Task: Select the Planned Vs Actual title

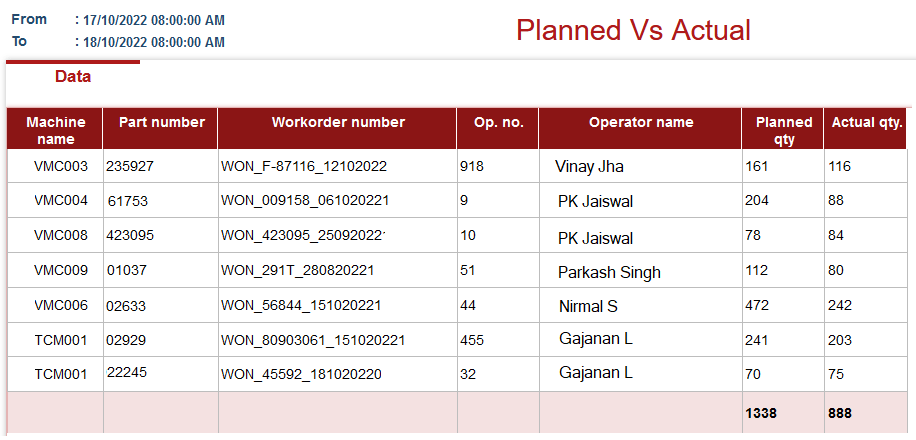Action: tap(633, 30)
